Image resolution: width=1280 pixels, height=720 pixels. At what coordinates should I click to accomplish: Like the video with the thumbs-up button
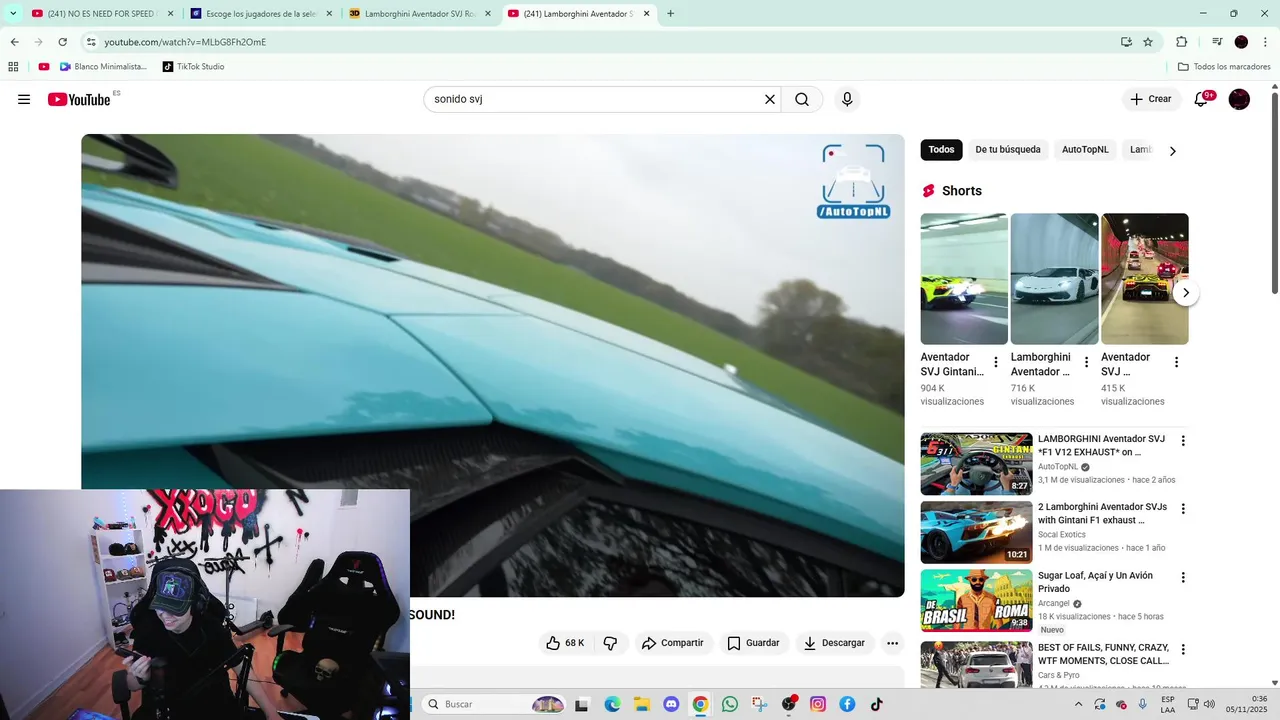coord(565,643)
